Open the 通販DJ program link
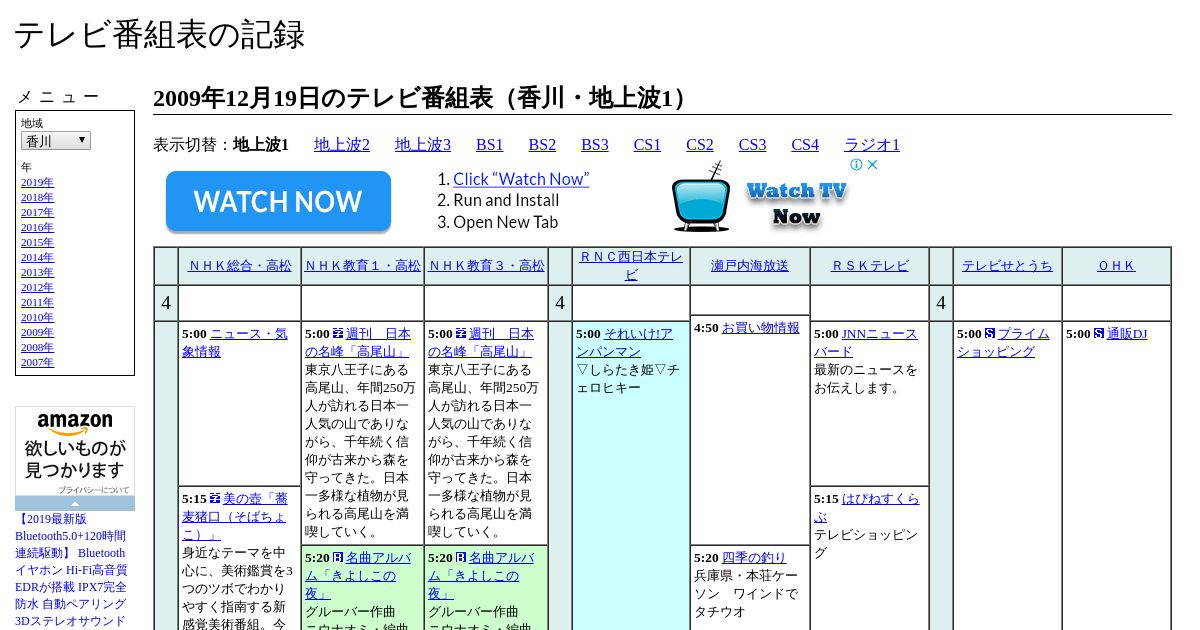Screen dimensions: 1200x630 pyautogui.click(x=1127, y=334)
